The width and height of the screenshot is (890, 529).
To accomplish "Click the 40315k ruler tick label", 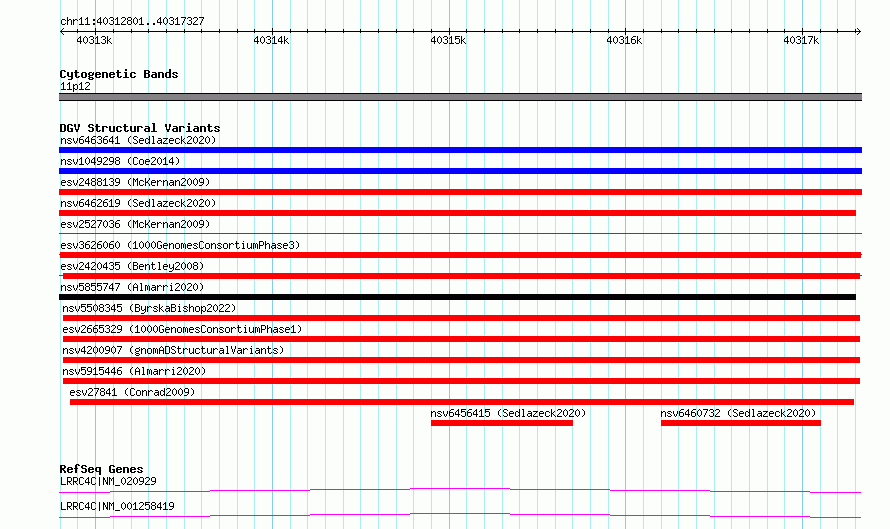I will (448, 40).
